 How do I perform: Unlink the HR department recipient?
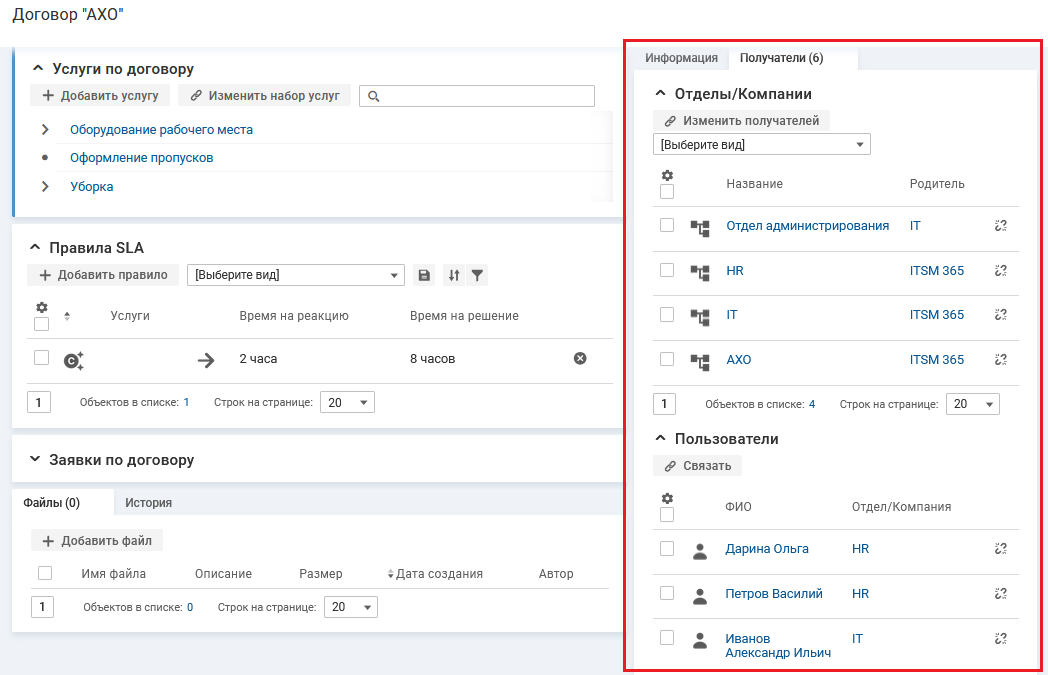pyautogui.click(x=1000, y=270)
